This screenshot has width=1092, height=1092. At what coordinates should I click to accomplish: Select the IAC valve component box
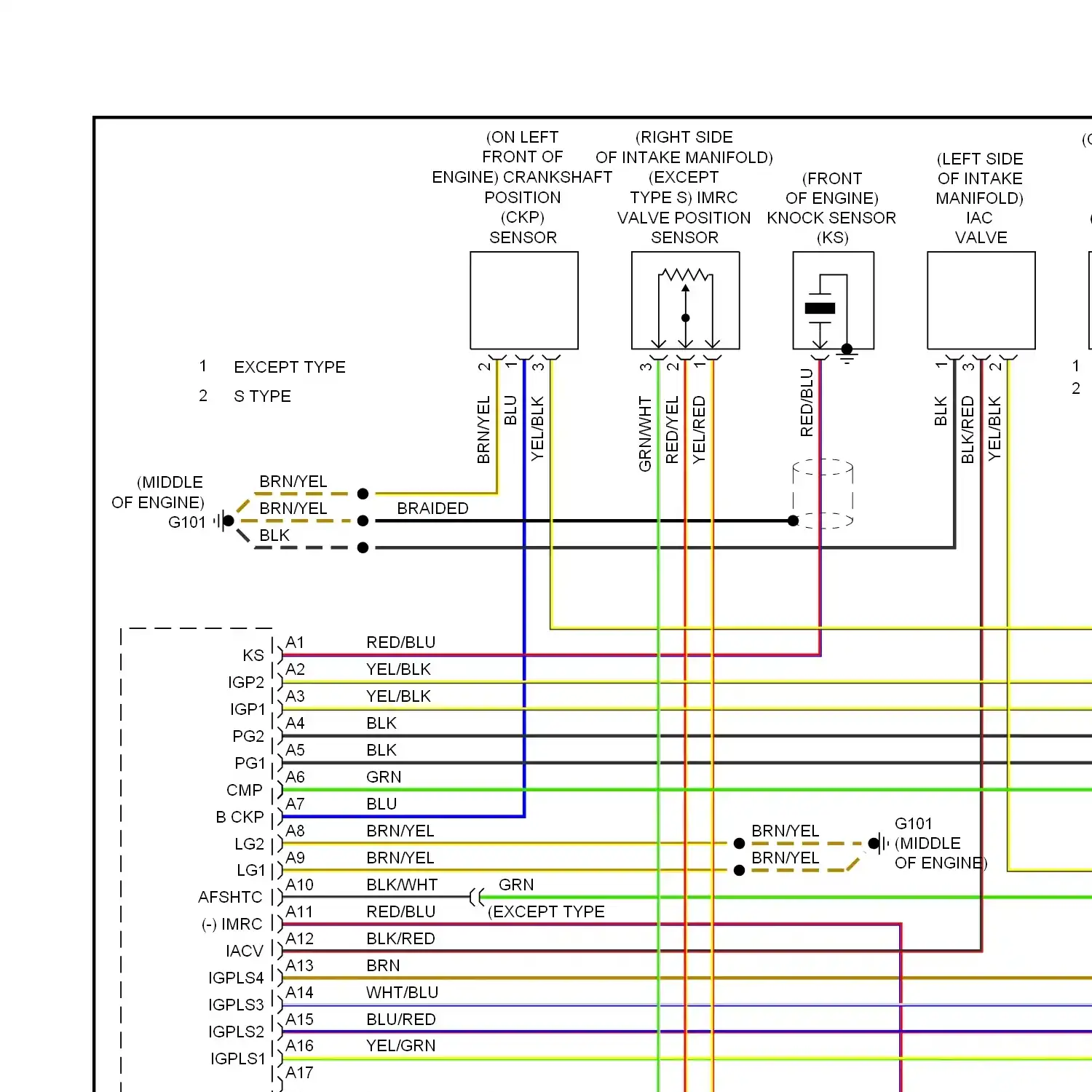981,301
